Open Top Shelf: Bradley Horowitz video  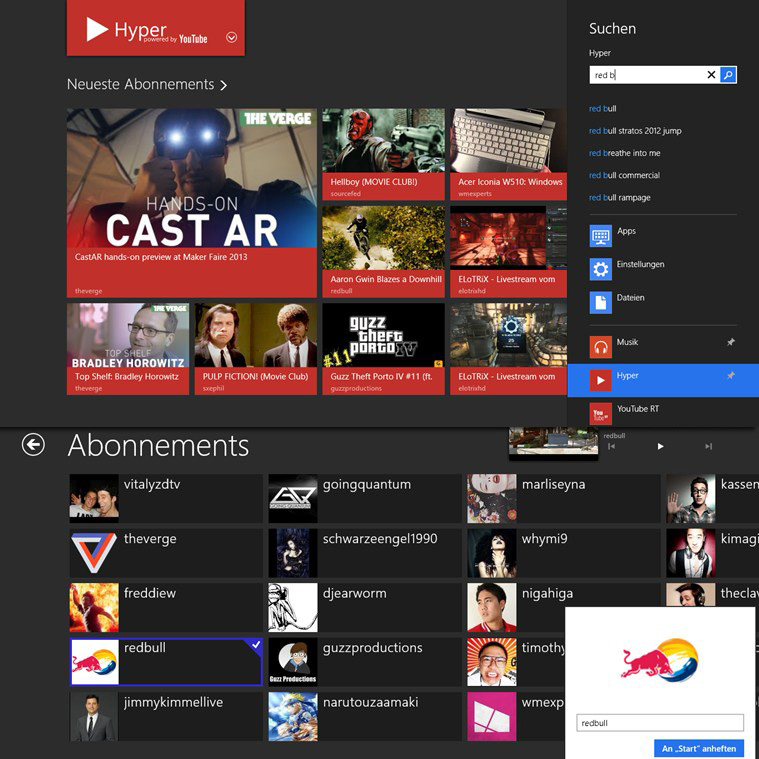pyautogui.click(x=128, y=349)
